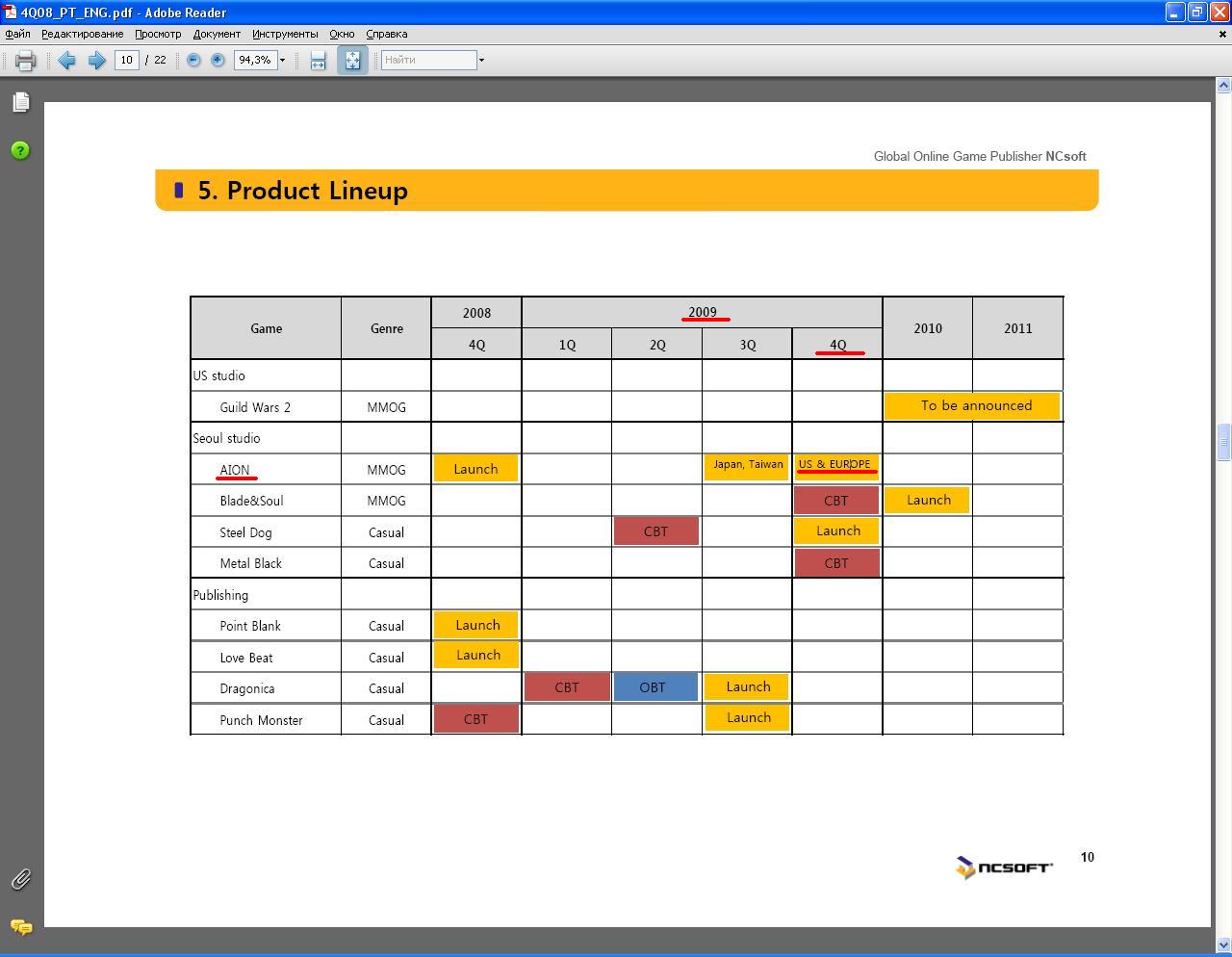Viewport: 1232px width, 957px height.
Task: Click the Adobe Reader title bar icon
Action: [10, 13]
